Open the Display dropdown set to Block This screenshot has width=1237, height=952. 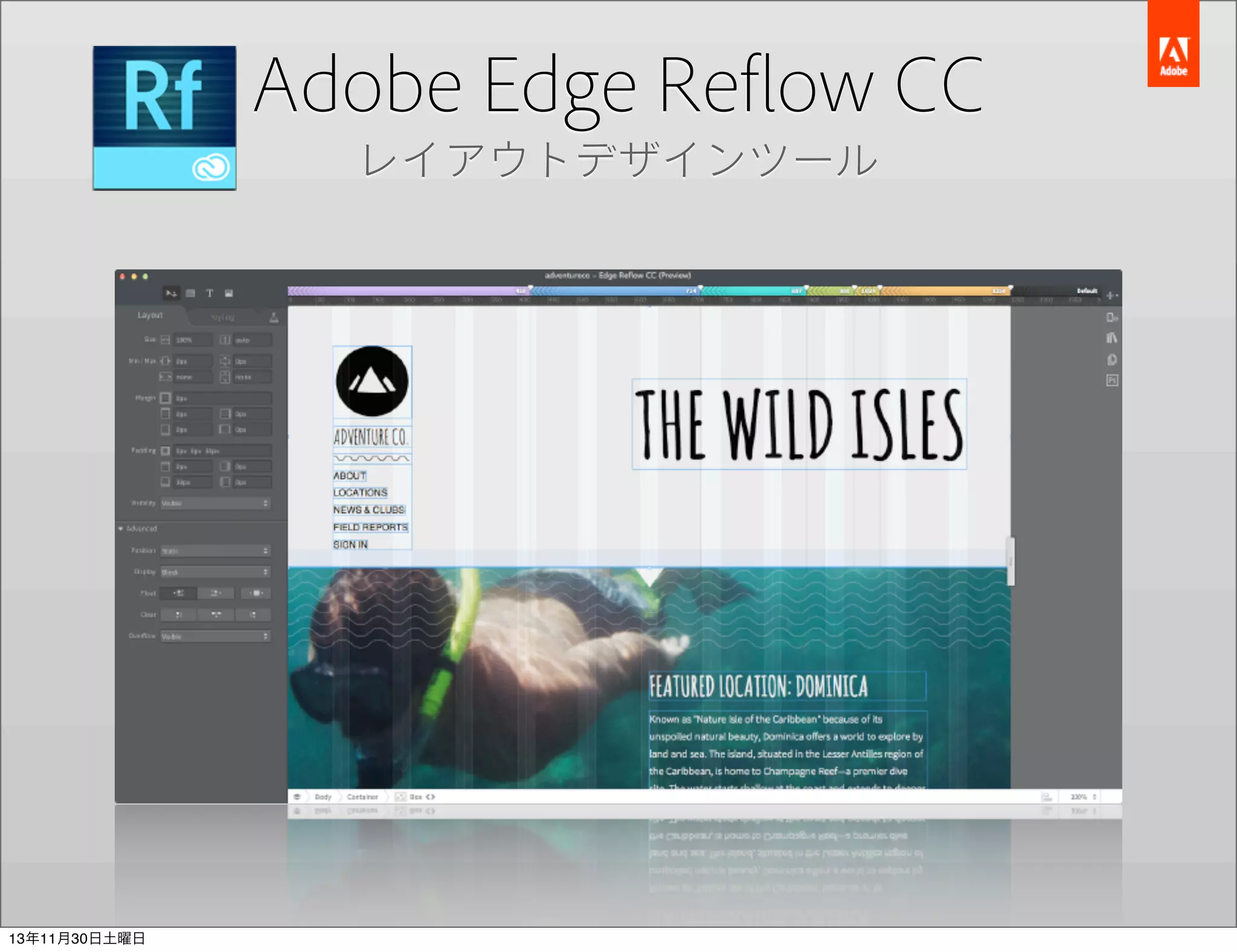215,572
